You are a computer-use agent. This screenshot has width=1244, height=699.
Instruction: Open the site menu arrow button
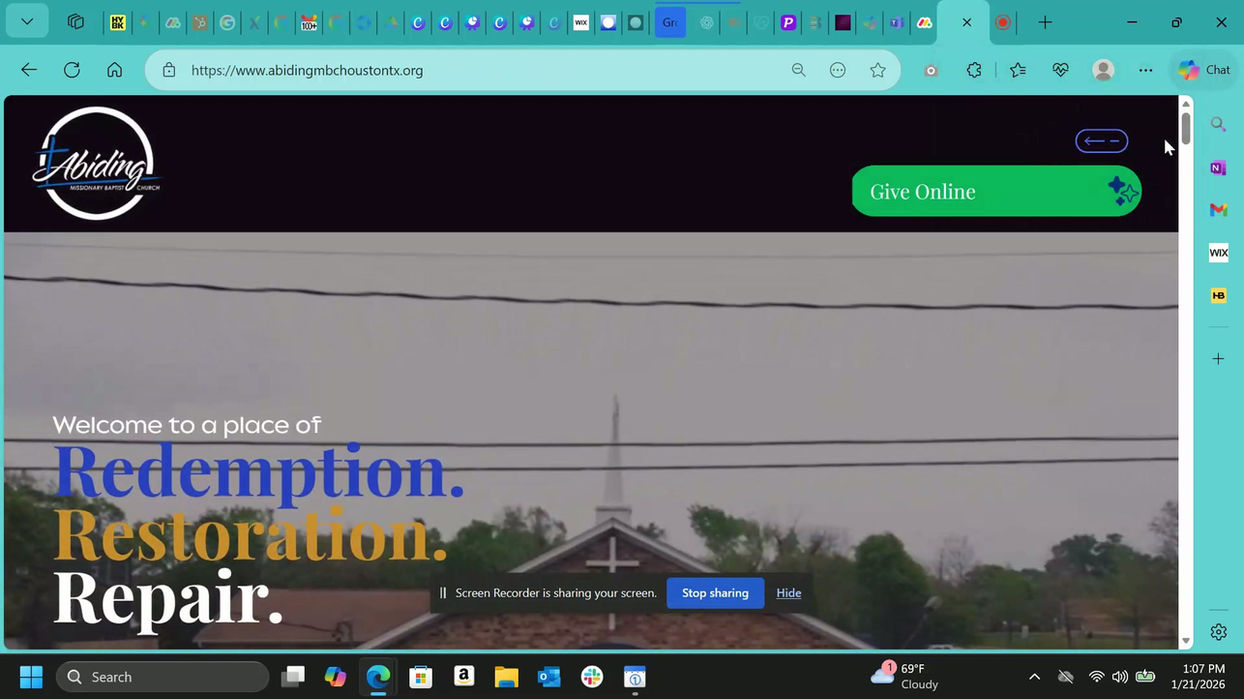click(1101, 141)
